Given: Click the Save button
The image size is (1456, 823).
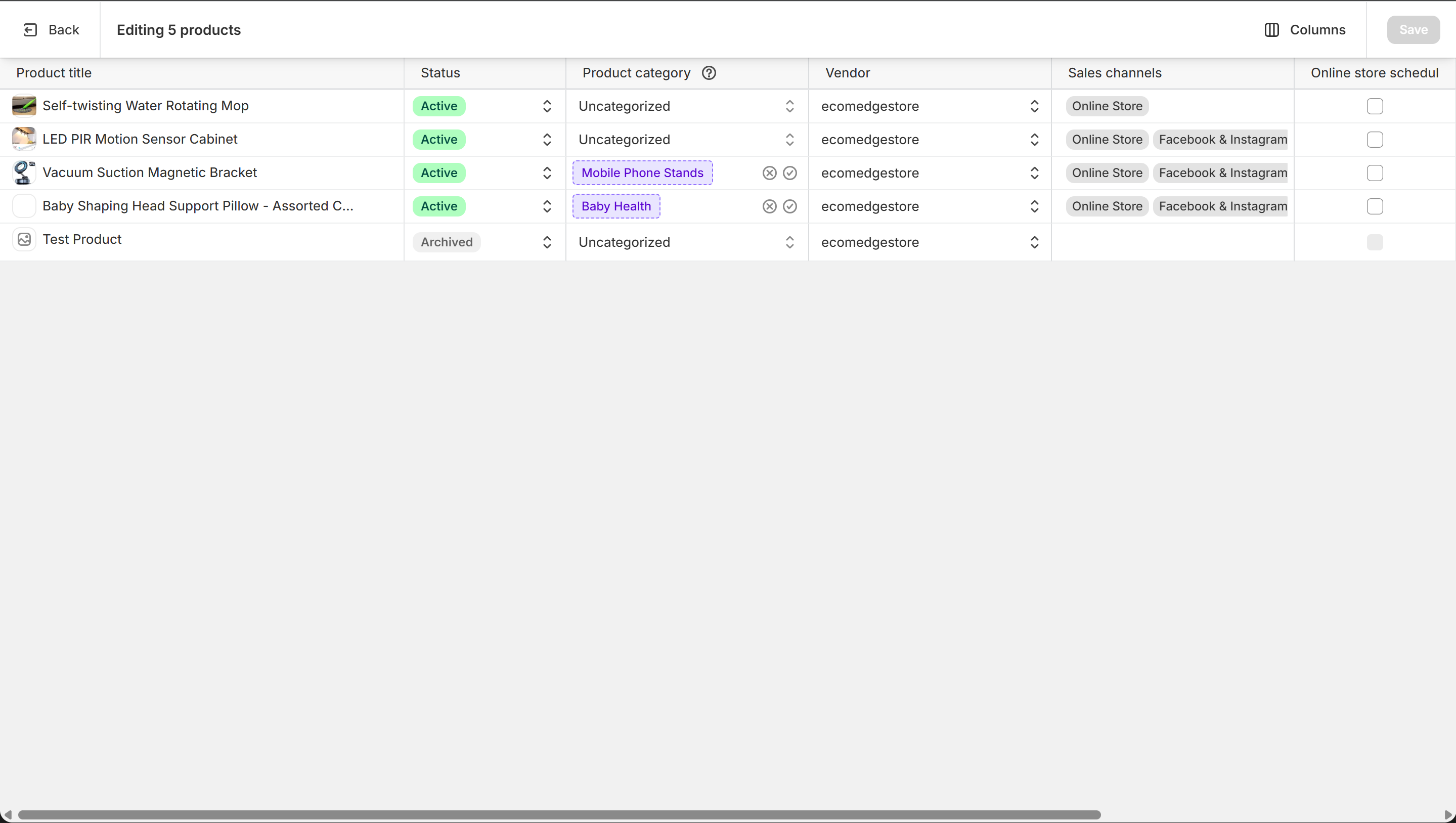Looking at the screenshot, I should [x=1413, y=29].
